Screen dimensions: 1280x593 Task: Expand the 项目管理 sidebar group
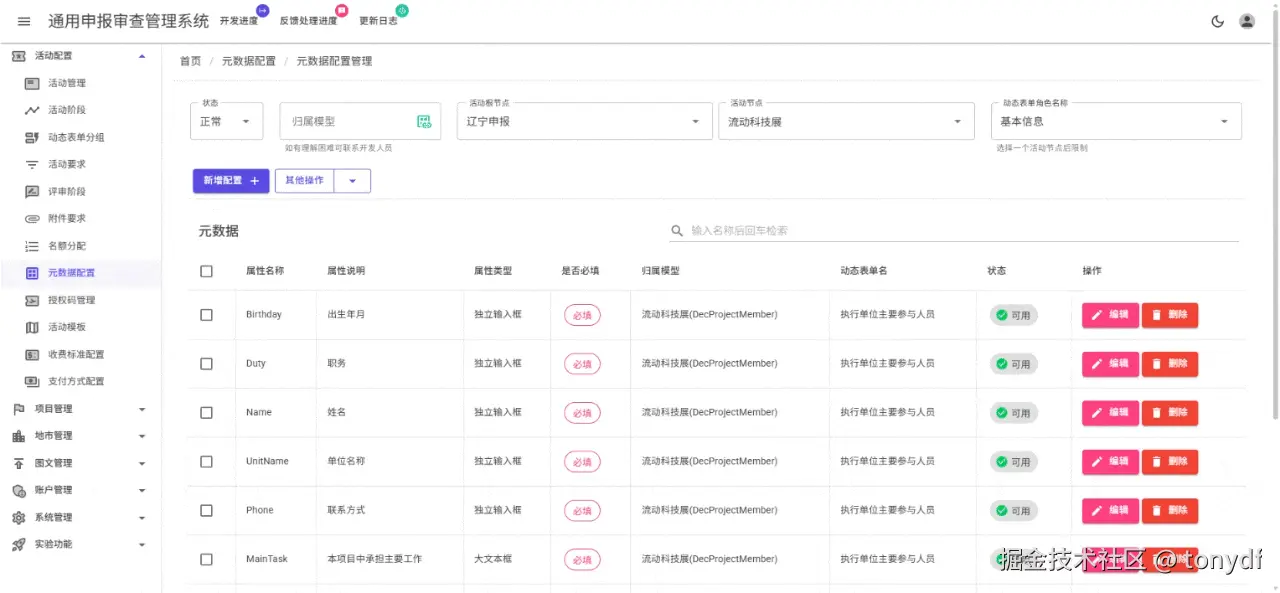point(80,409)
